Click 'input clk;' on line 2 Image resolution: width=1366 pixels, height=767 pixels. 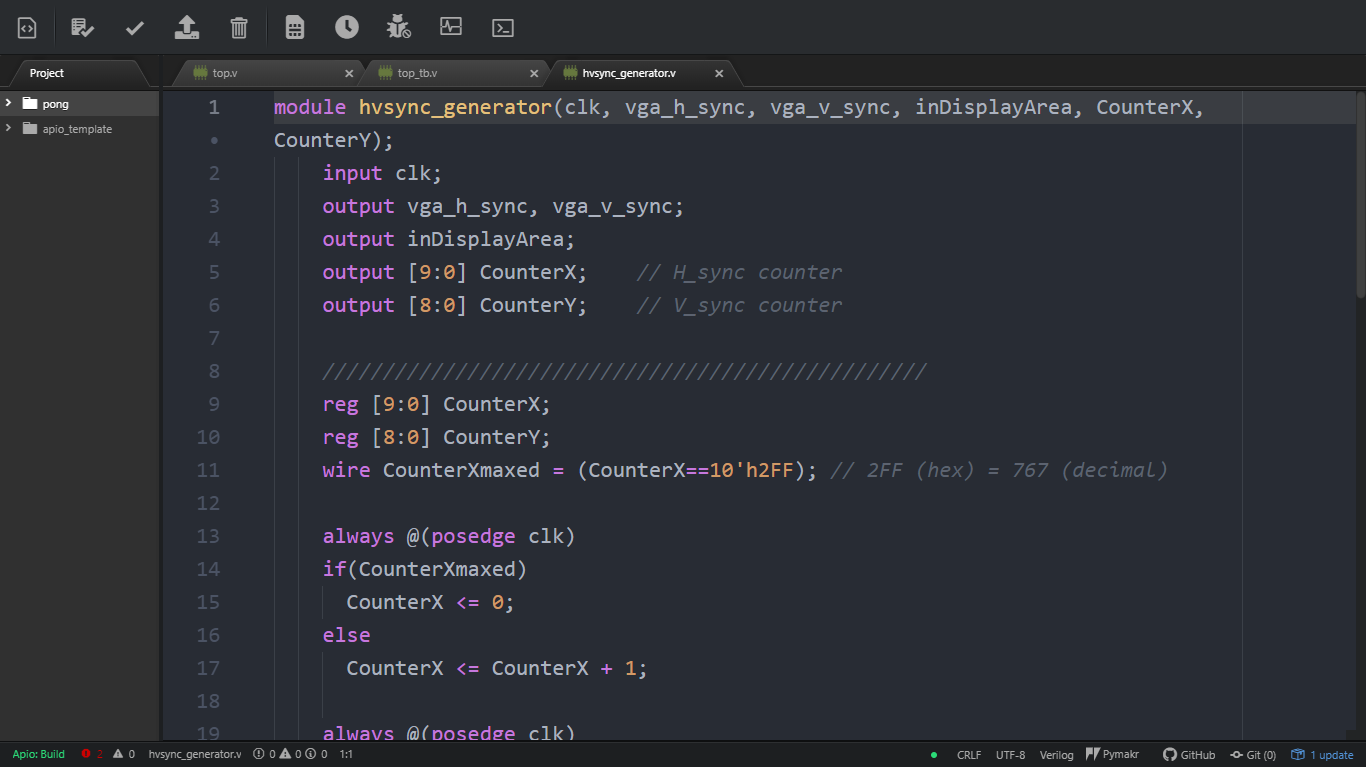coord(383,173)
